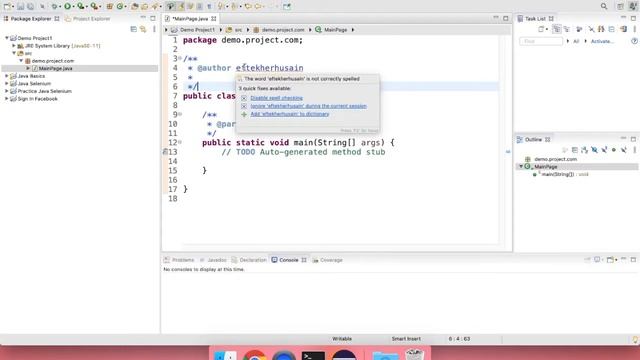Toggle Categorized view in Task List
Viewport: 640px width, 360px height.
point(556,29)
